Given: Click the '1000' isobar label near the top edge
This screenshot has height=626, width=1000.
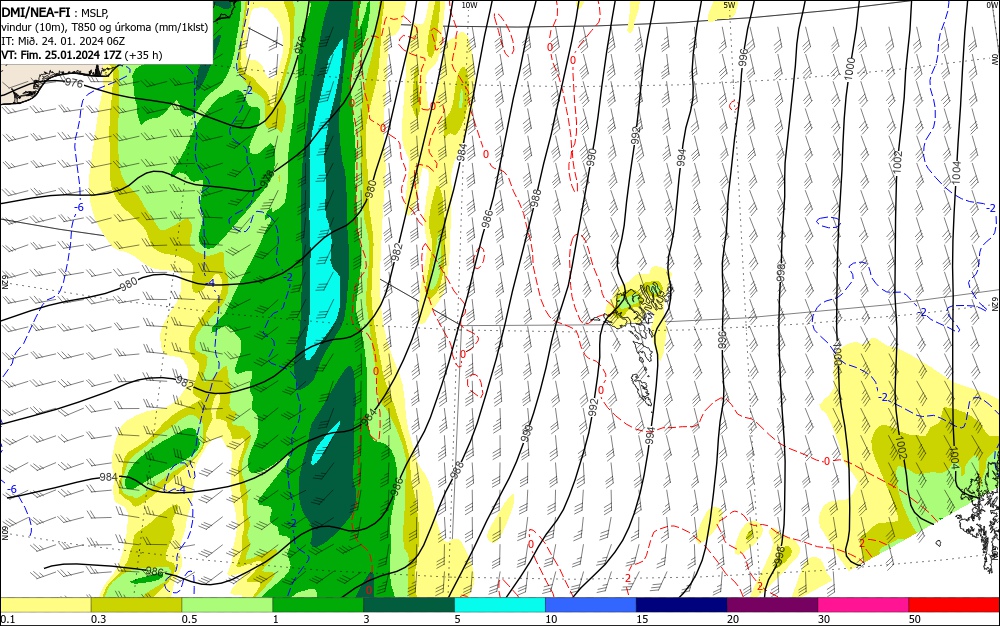Looking at the screenshot, I should click(x=849, y=68).
